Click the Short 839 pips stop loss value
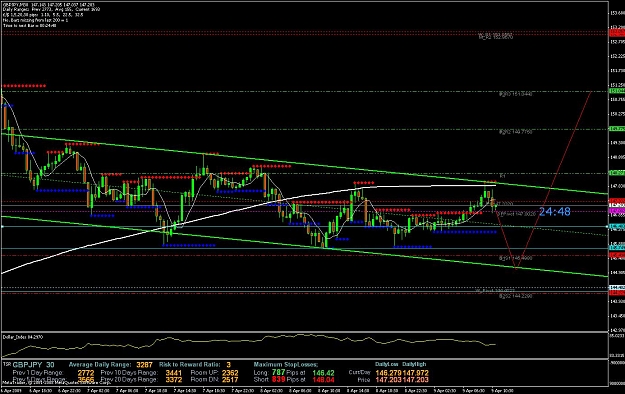Screen dimensions: 625x394 coord(279,380)
